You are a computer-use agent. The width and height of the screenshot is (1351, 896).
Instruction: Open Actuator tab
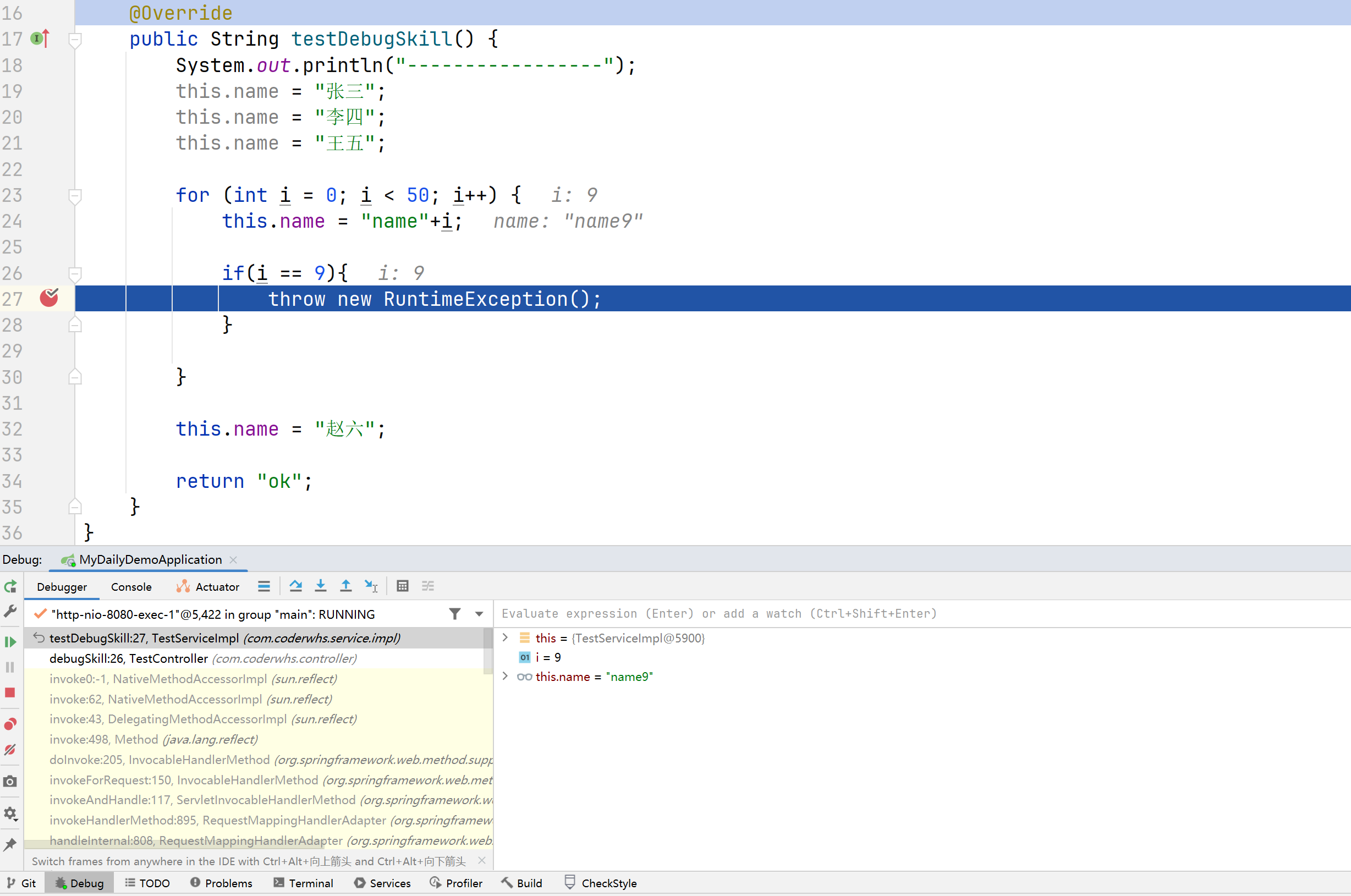[207, 587]
